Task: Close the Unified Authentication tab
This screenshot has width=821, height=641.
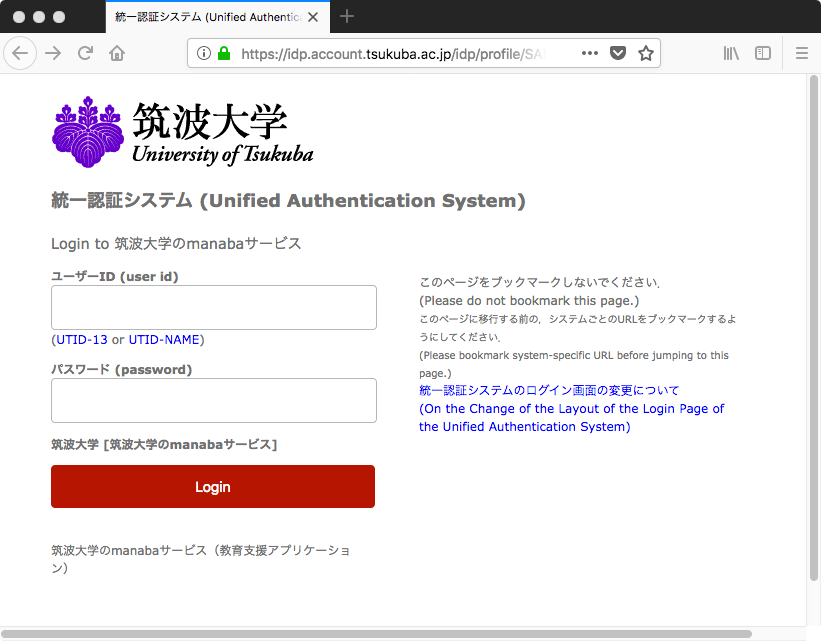Action: (313, 17)
